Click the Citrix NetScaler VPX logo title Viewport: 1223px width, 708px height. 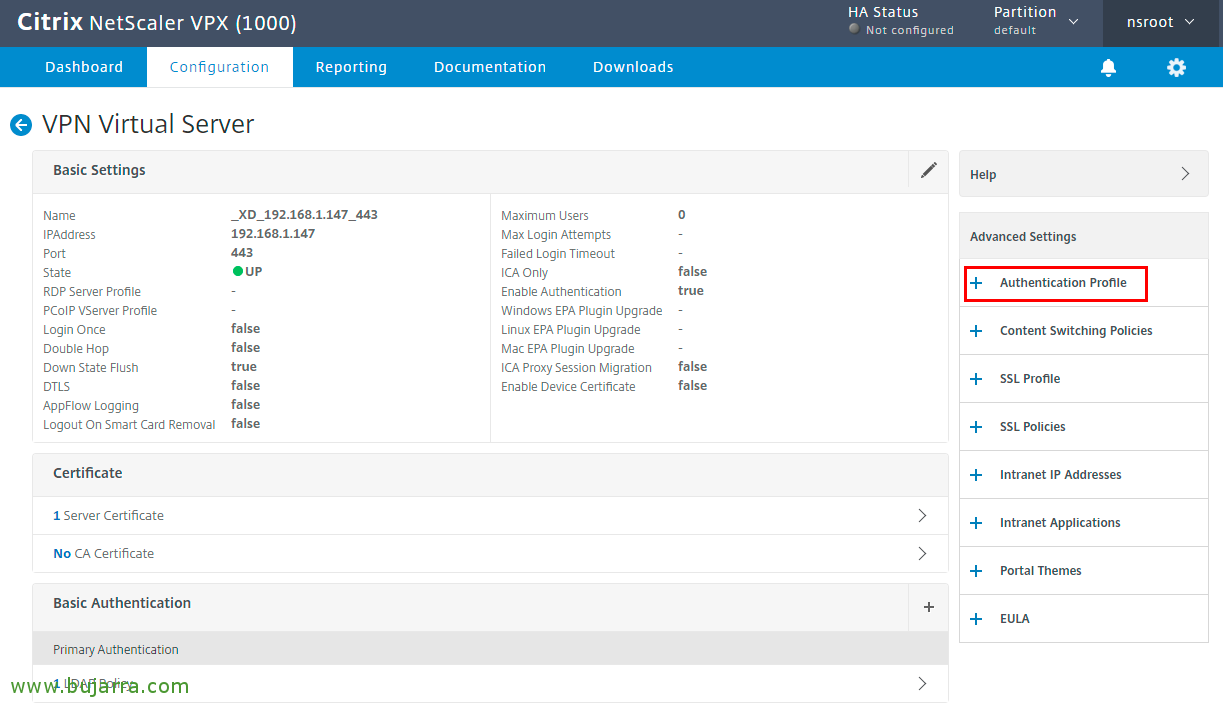157,23
